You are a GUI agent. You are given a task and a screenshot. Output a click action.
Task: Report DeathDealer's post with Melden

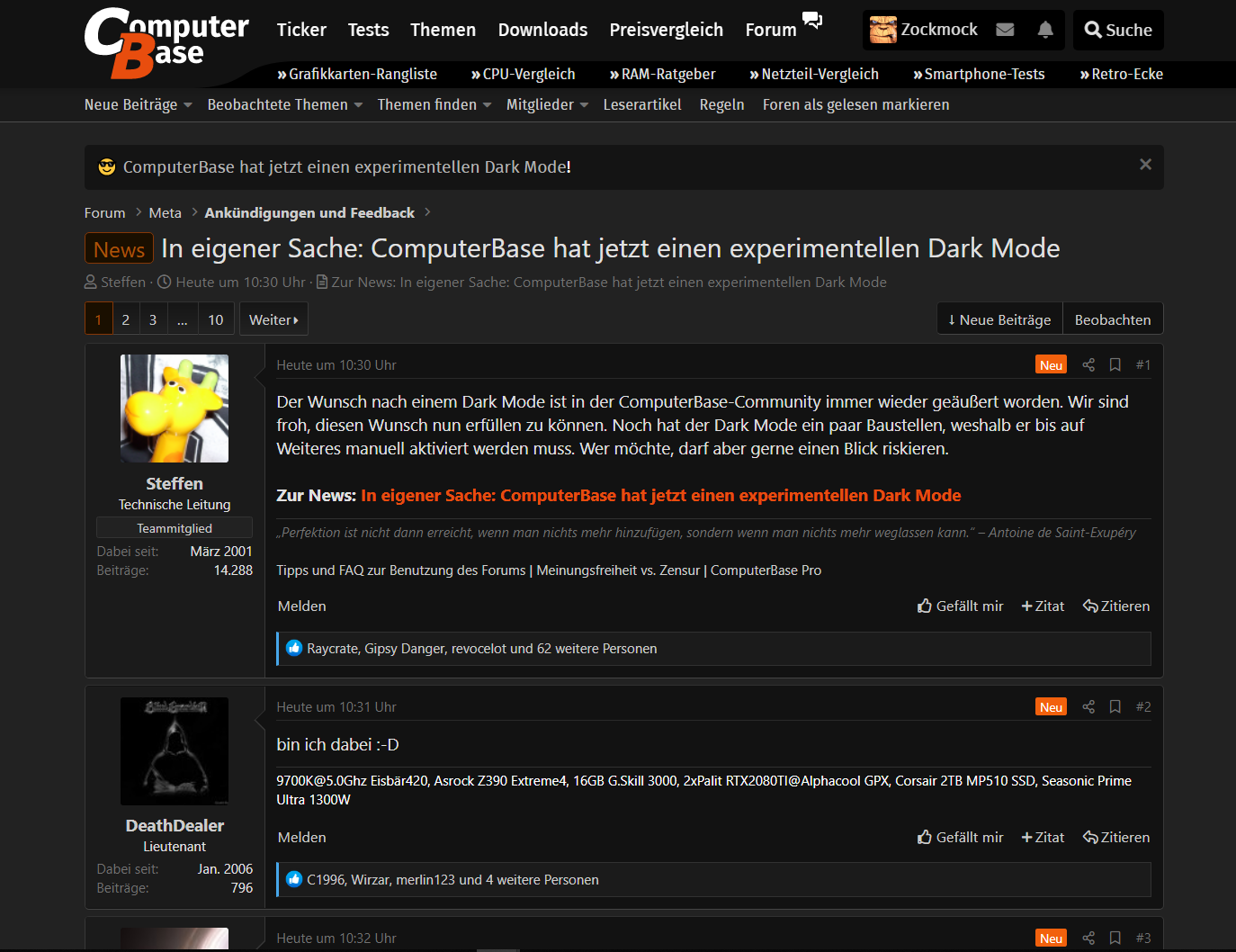[302, 837]
